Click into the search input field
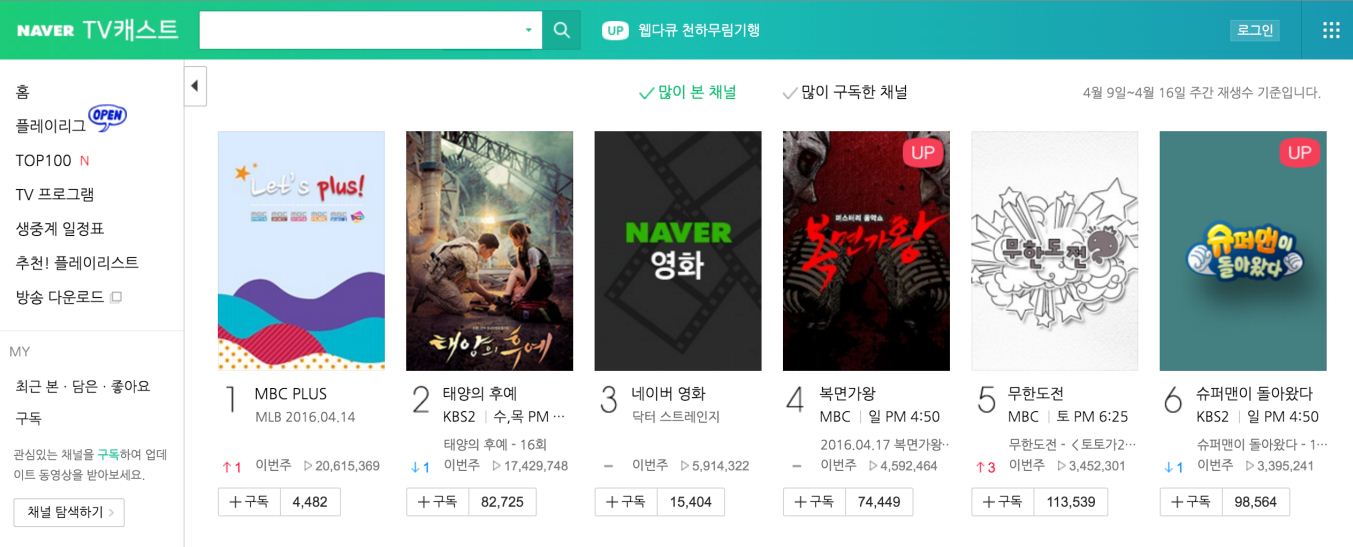1353x547 pixels. click(360, 30)
